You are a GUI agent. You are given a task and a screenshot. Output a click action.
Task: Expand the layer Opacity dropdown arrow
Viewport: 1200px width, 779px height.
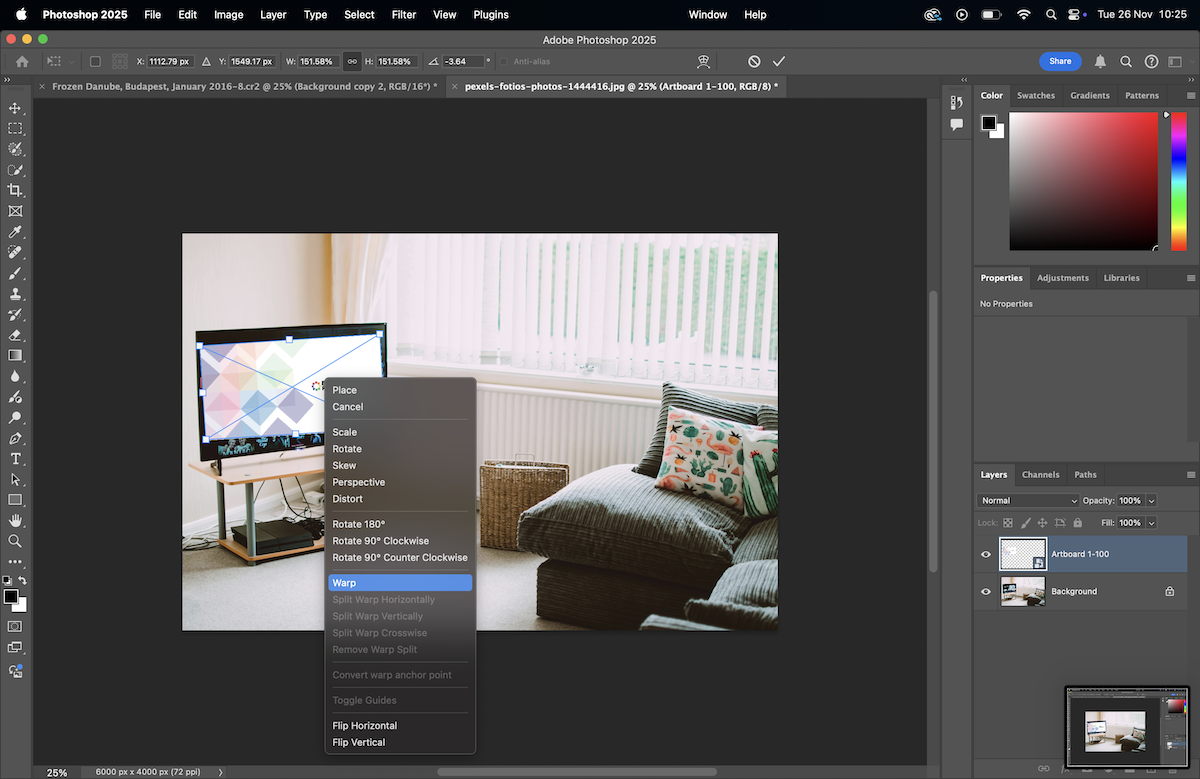pos(1151,500)
